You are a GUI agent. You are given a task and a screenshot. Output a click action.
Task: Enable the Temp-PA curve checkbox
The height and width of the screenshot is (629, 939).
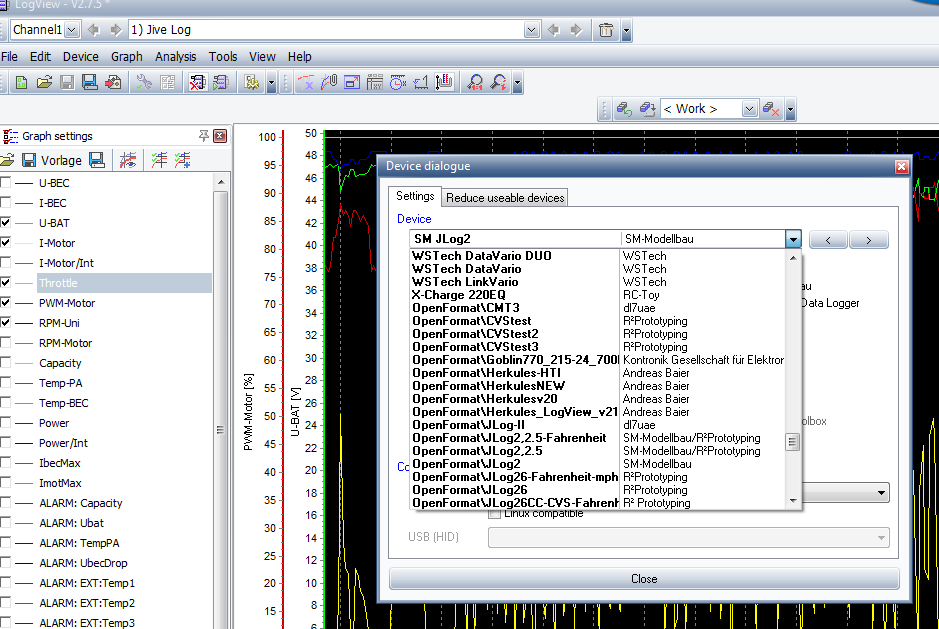point(5,382)
